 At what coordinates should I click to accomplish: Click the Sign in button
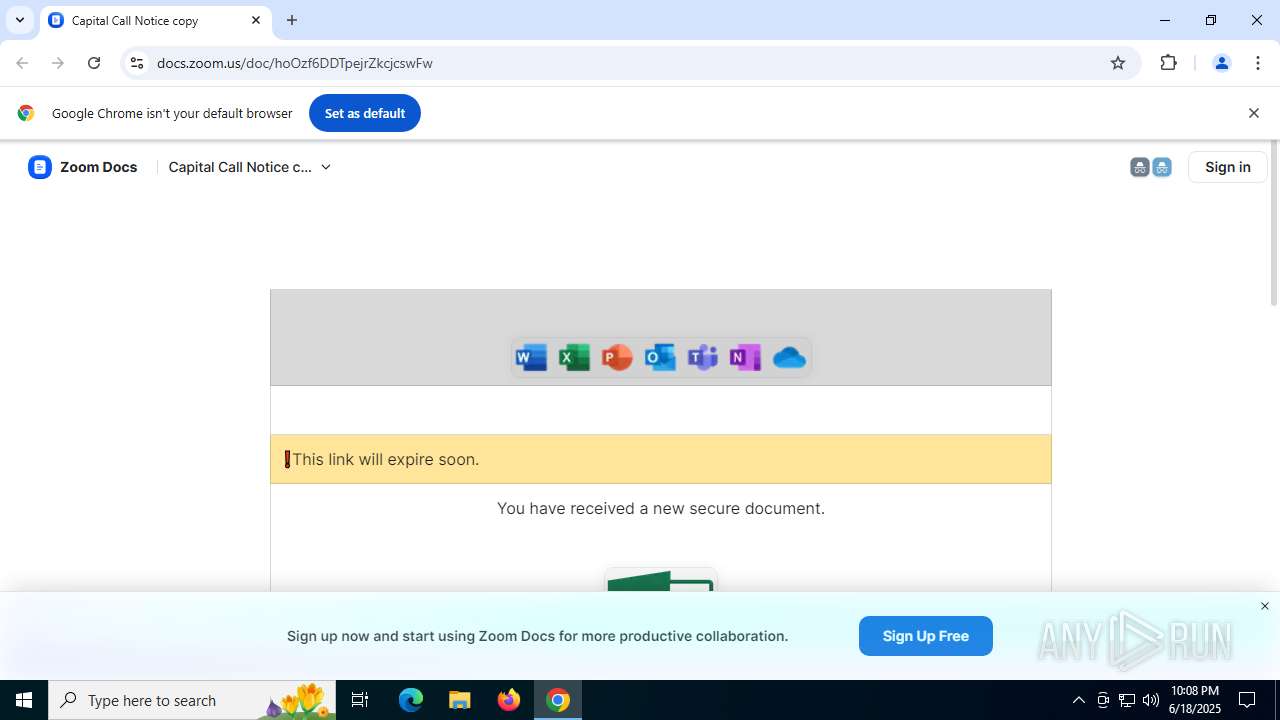click(x=1228, y=167)
